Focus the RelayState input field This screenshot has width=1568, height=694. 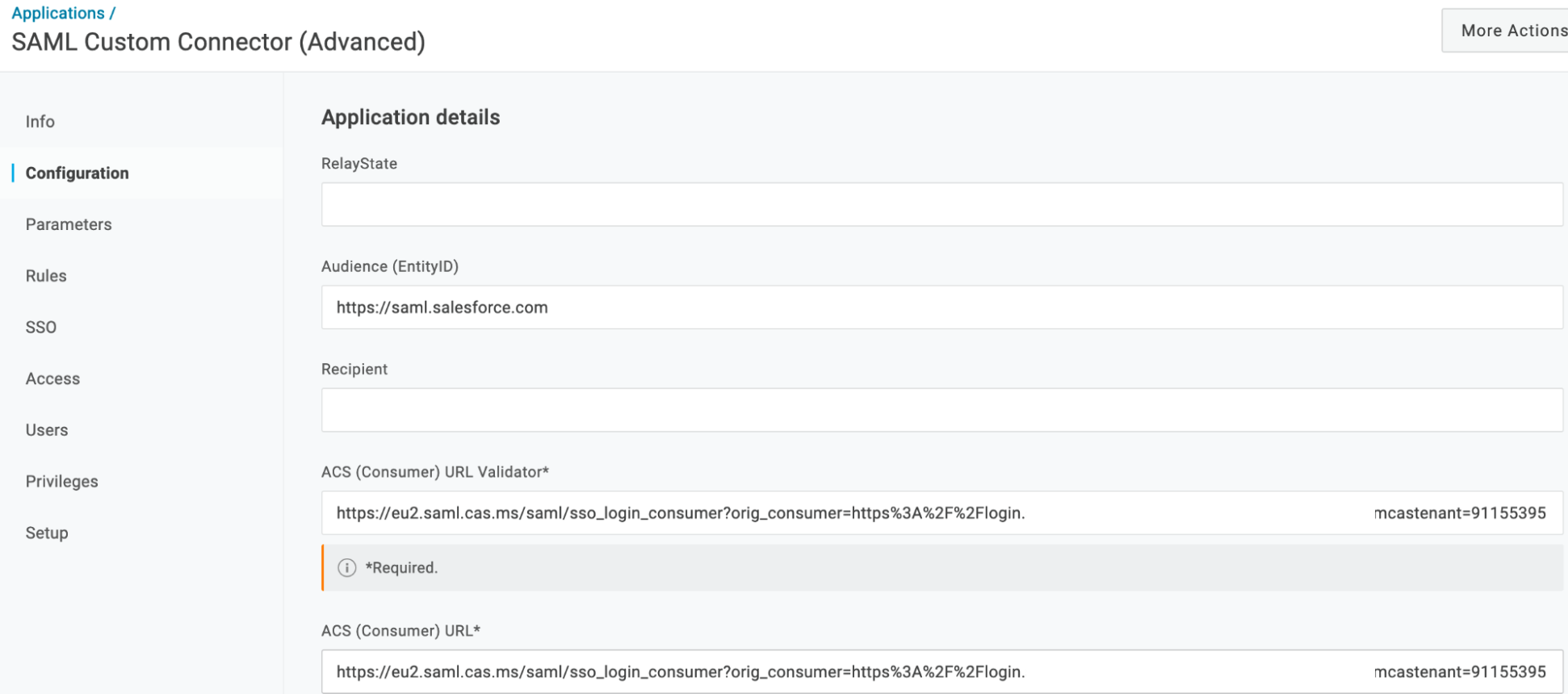coord(941,205)
